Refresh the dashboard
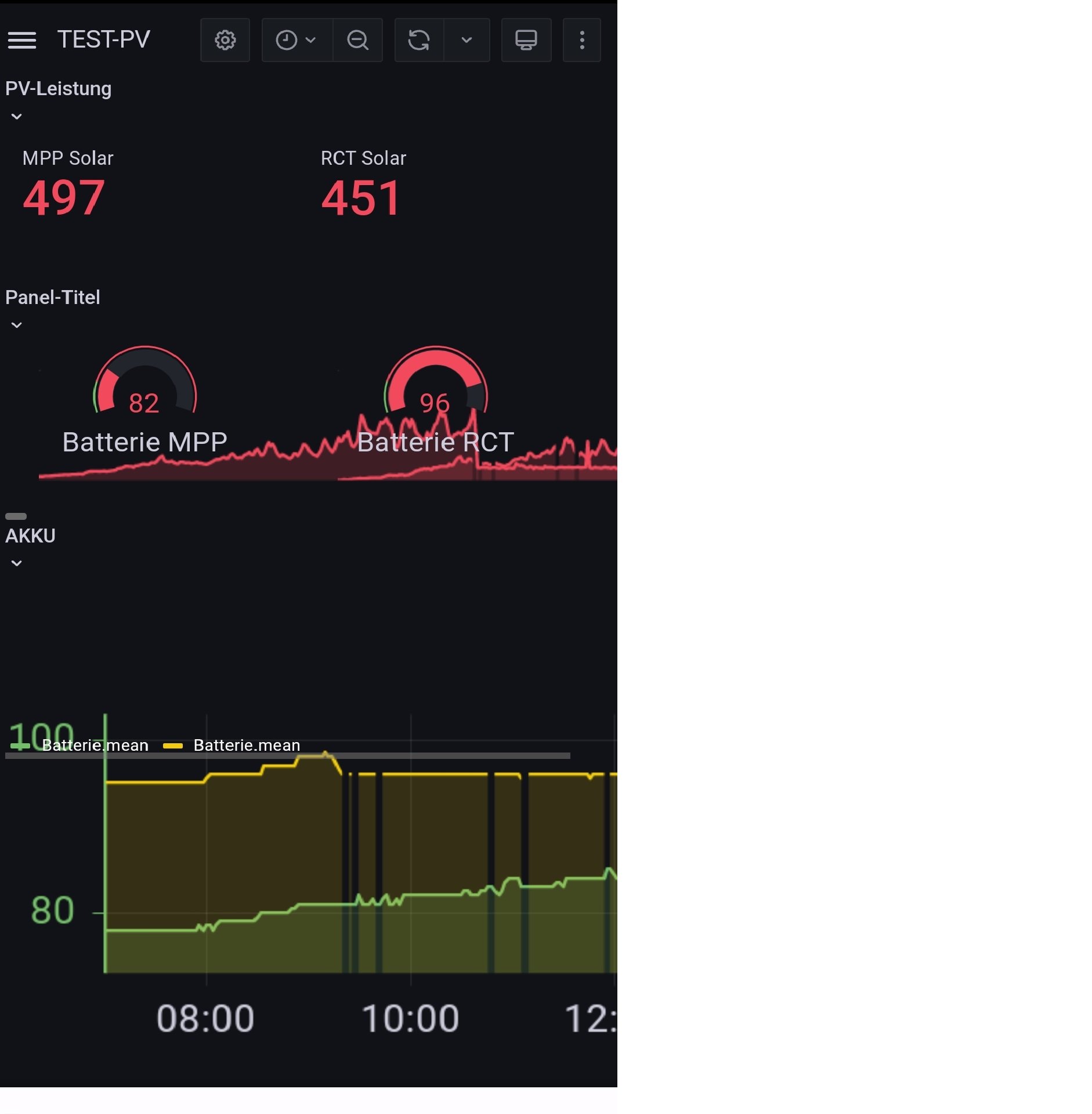The width and height of the screenshot is (1092, 1114). click(x=419, y=40)
